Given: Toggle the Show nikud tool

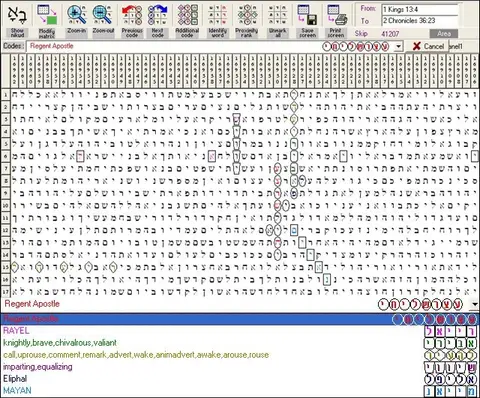Looking at the screenshot, I should 17,20.
